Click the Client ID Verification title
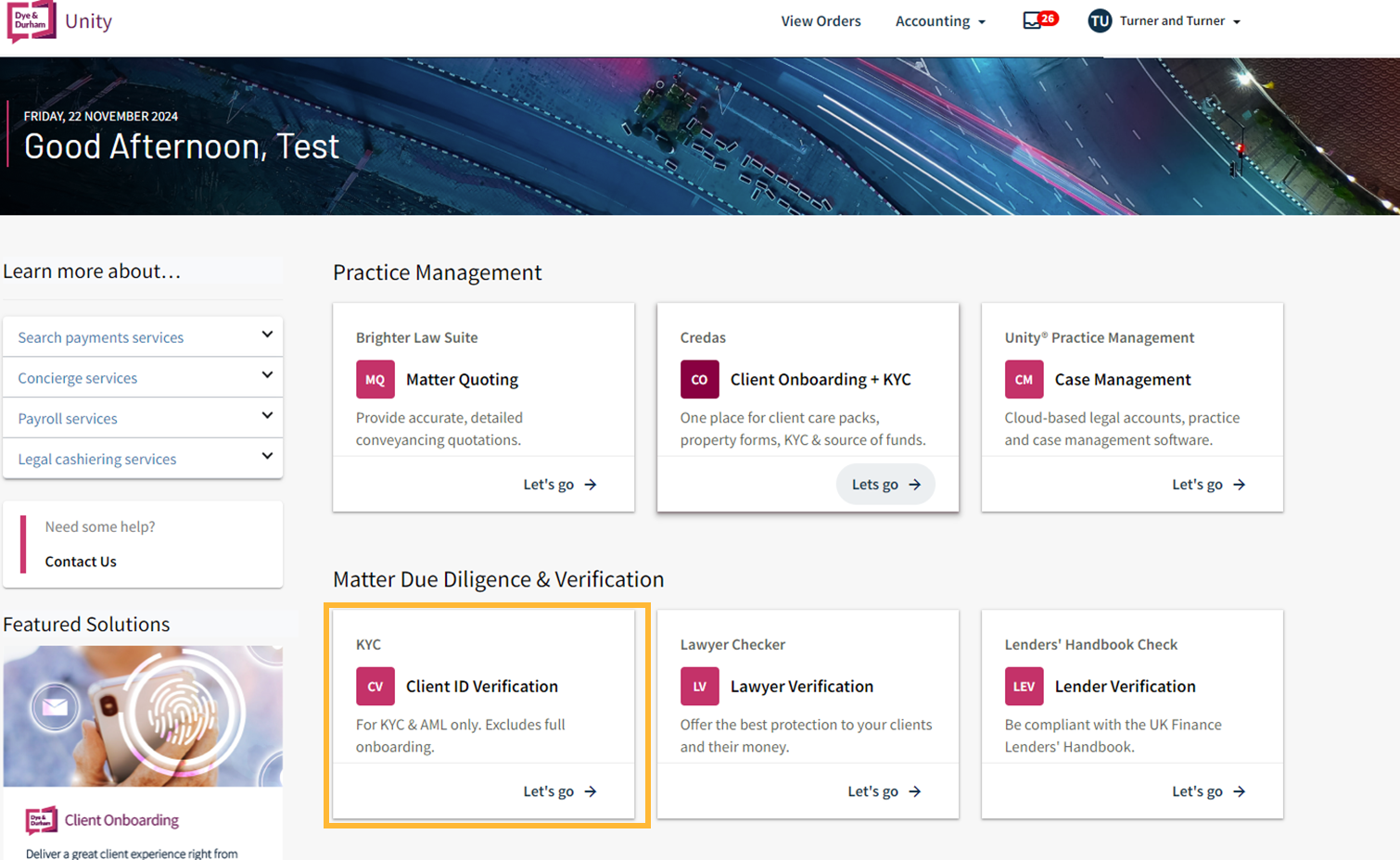This screenshot has height=860, width=1400. pyautogui.click(x=482, y=686)
